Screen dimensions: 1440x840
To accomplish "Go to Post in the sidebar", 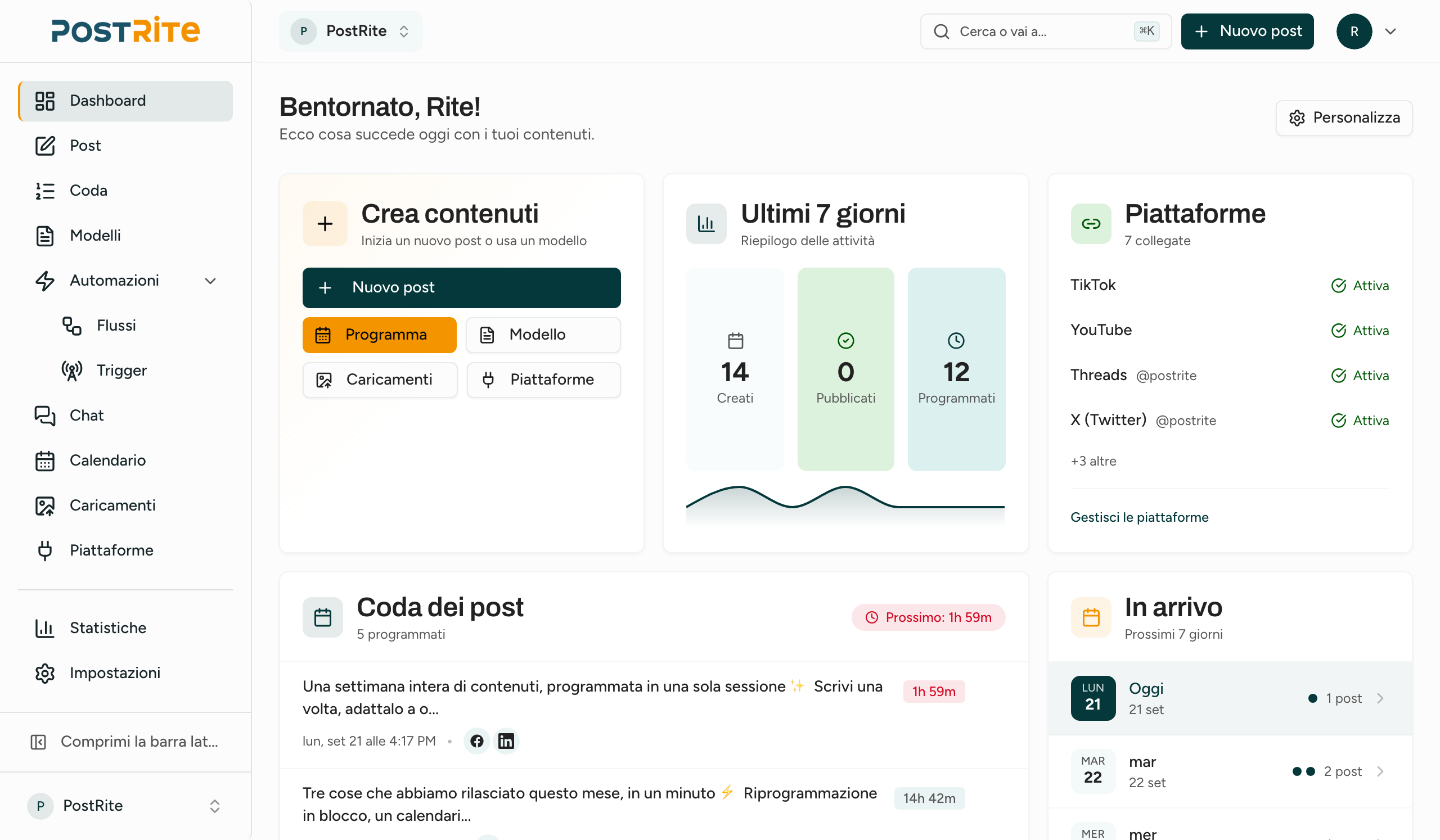I will coord(125,146).
